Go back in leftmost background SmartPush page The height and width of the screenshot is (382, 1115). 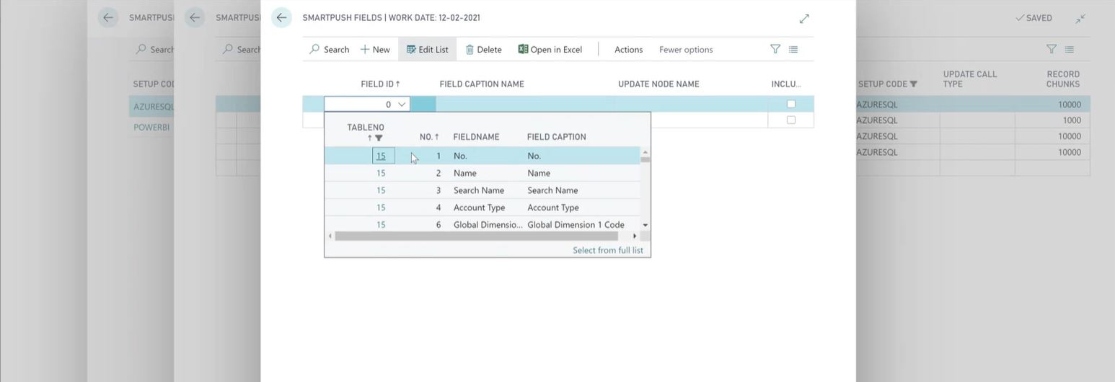click(108, 18)
